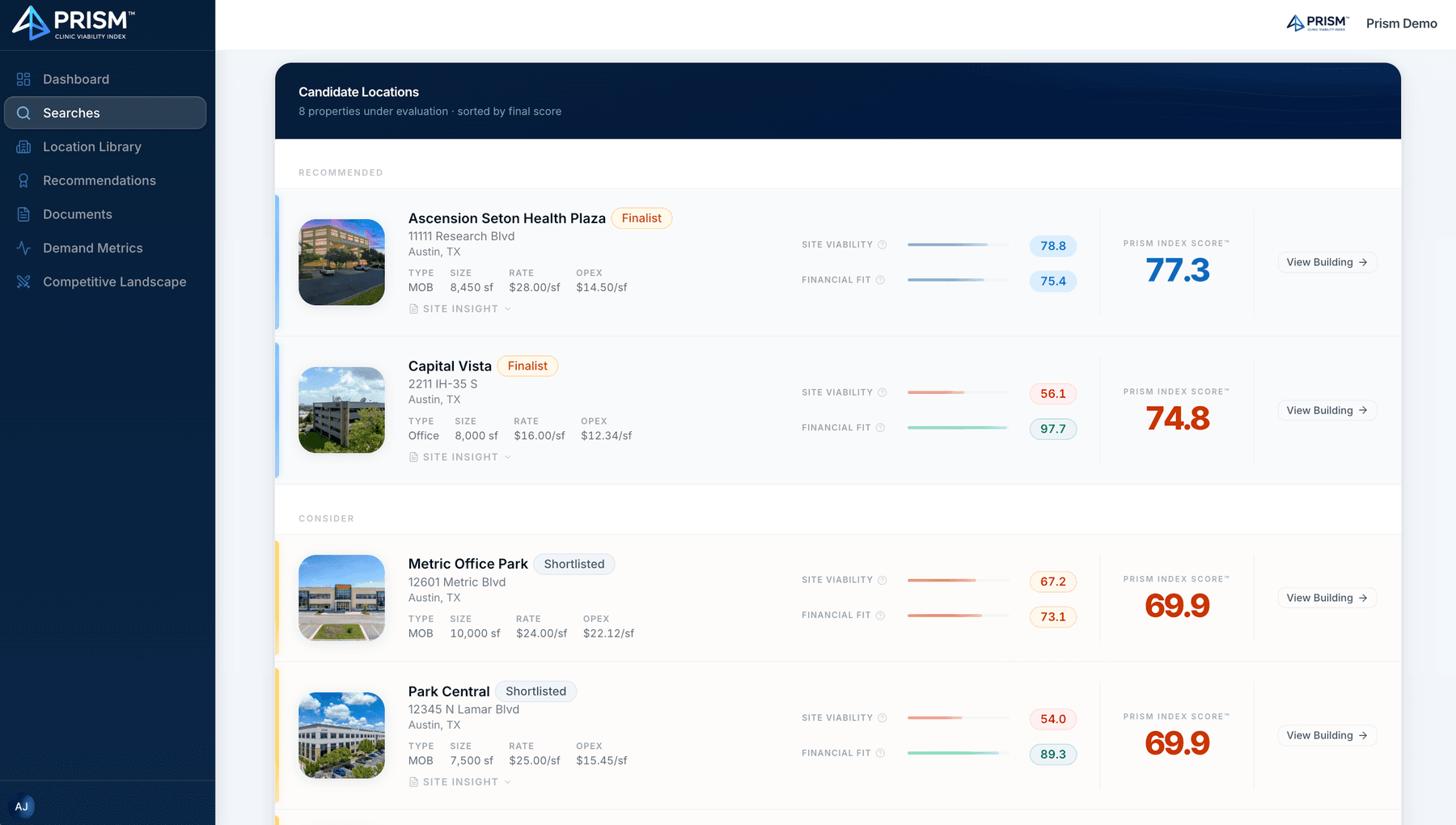This screenshot has width=1456, height=825.
Task: Click Shortlisted badge on Park Central
Action: click(536, 692)
